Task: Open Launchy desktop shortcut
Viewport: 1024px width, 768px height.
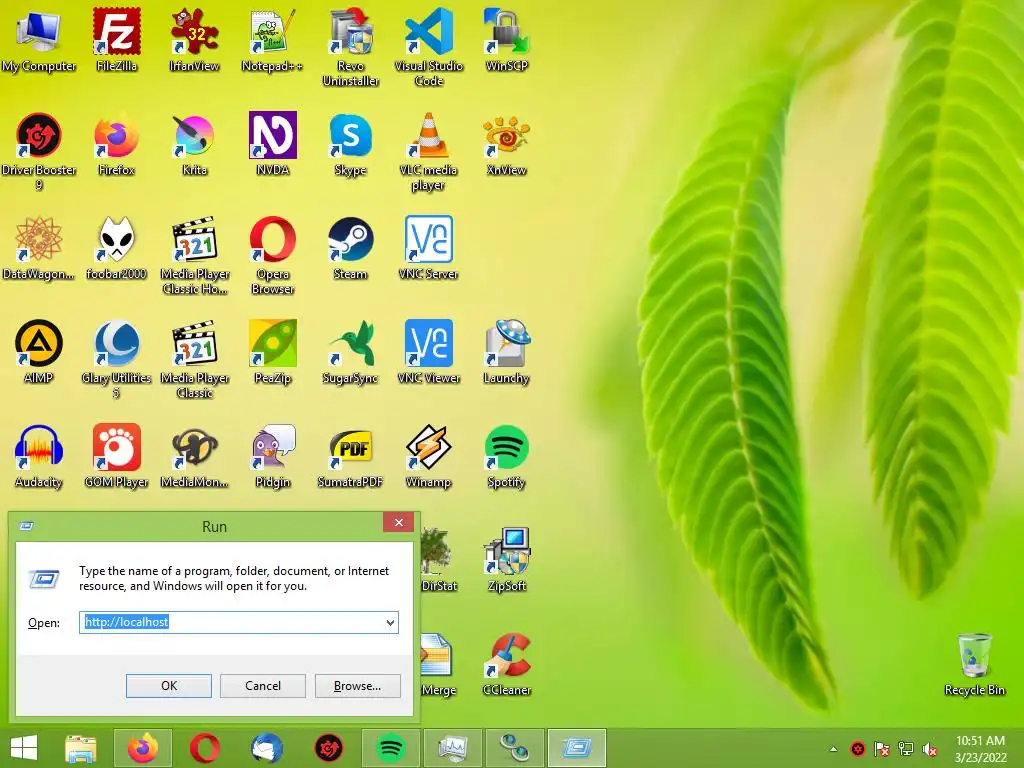Action: 506,351
